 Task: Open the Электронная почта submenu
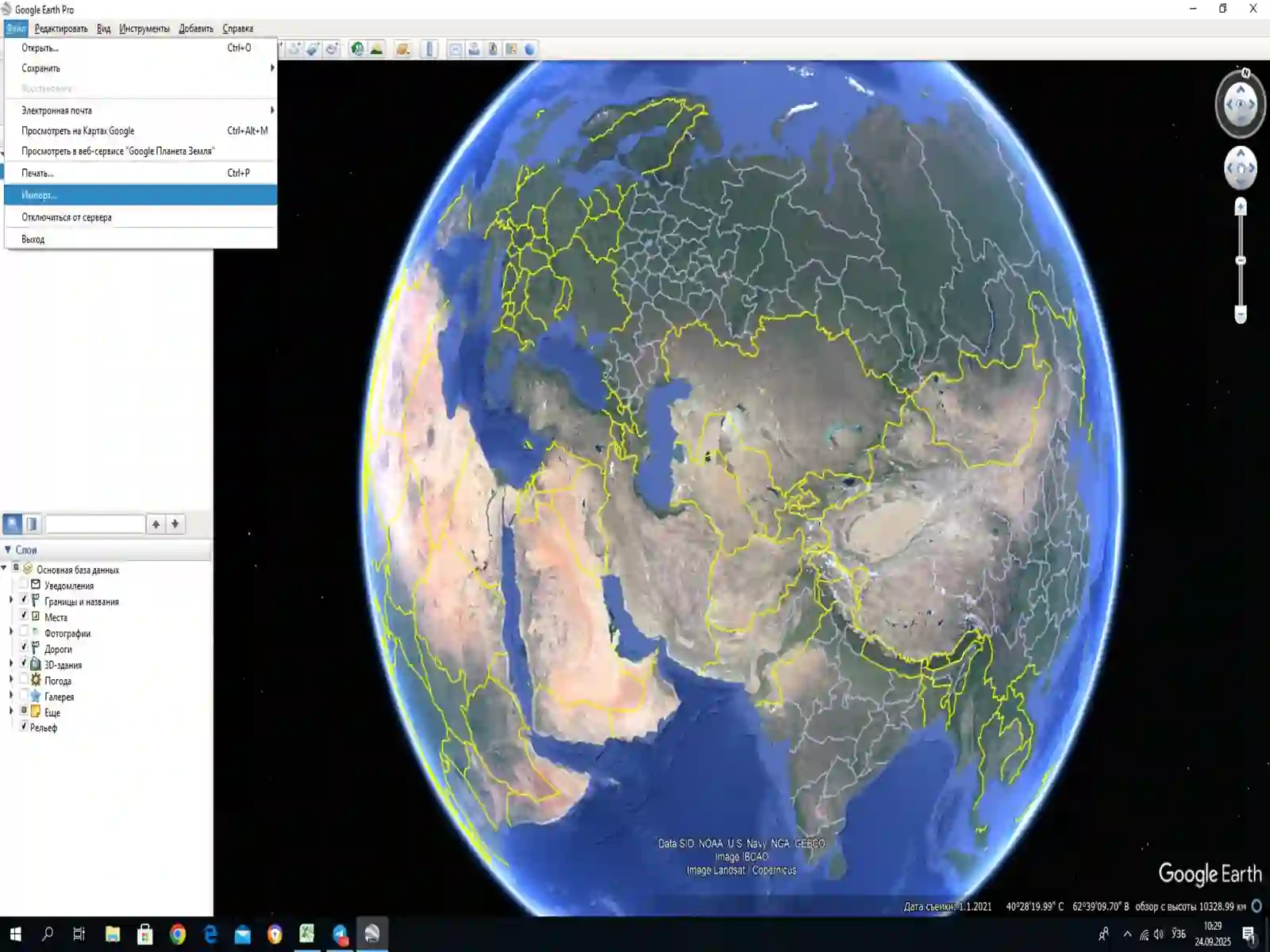[x=140, y=110]
